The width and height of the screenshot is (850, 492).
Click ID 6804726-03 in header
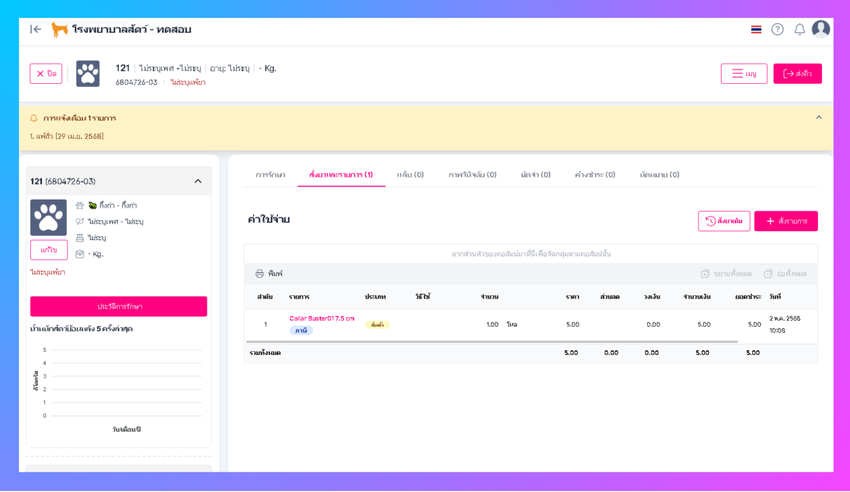tap(136, 82)
